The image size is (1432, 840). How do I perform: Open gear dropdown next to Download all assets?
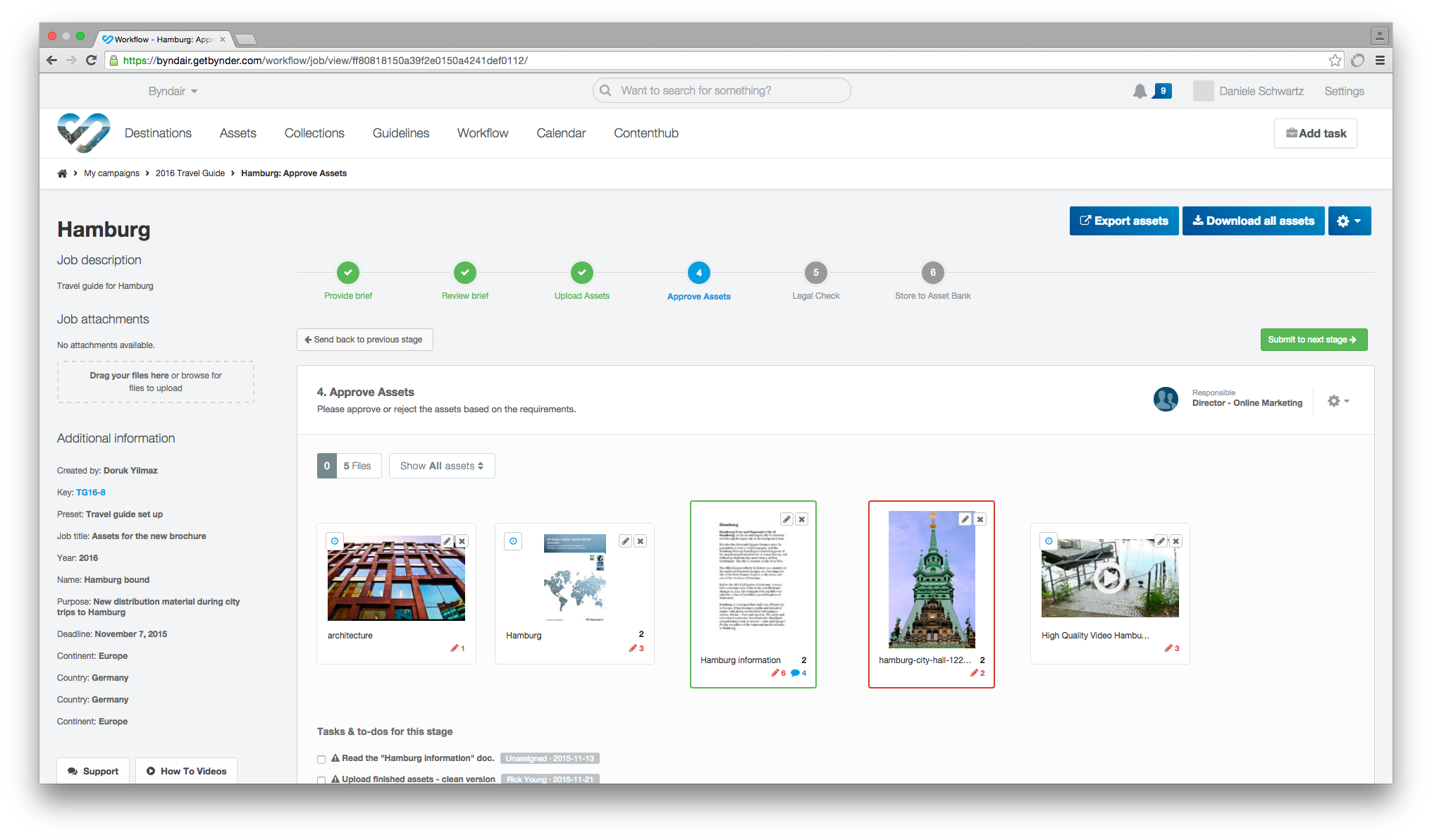[x=1349, y=221]
